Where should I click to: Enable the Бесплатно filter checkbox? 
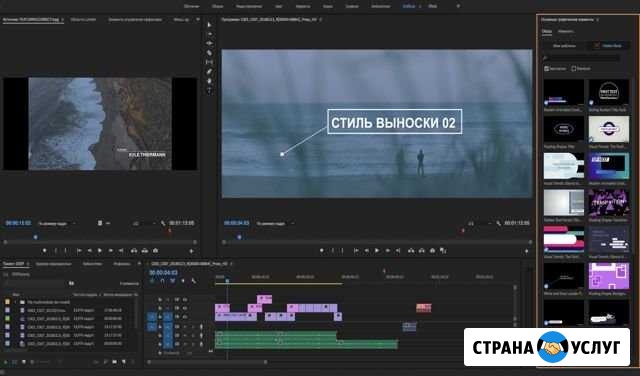547,69
